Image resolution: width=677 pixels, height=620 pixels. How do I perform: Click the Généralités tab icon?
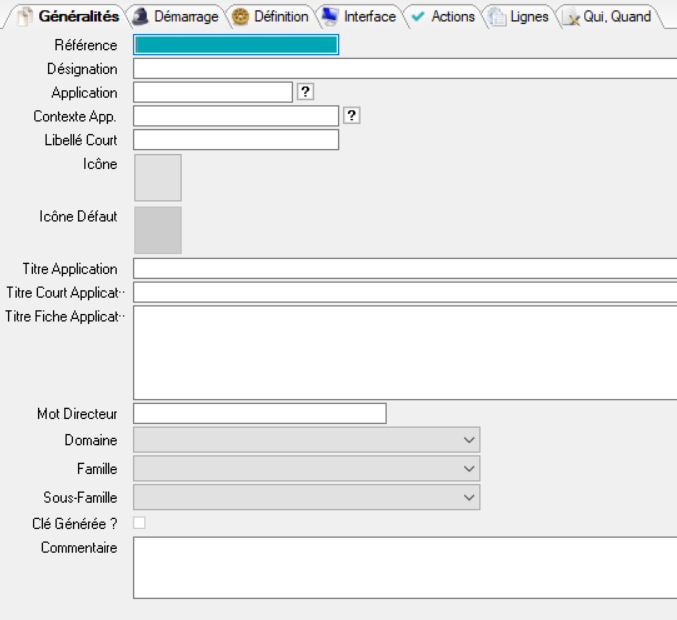tap(26, 17)
